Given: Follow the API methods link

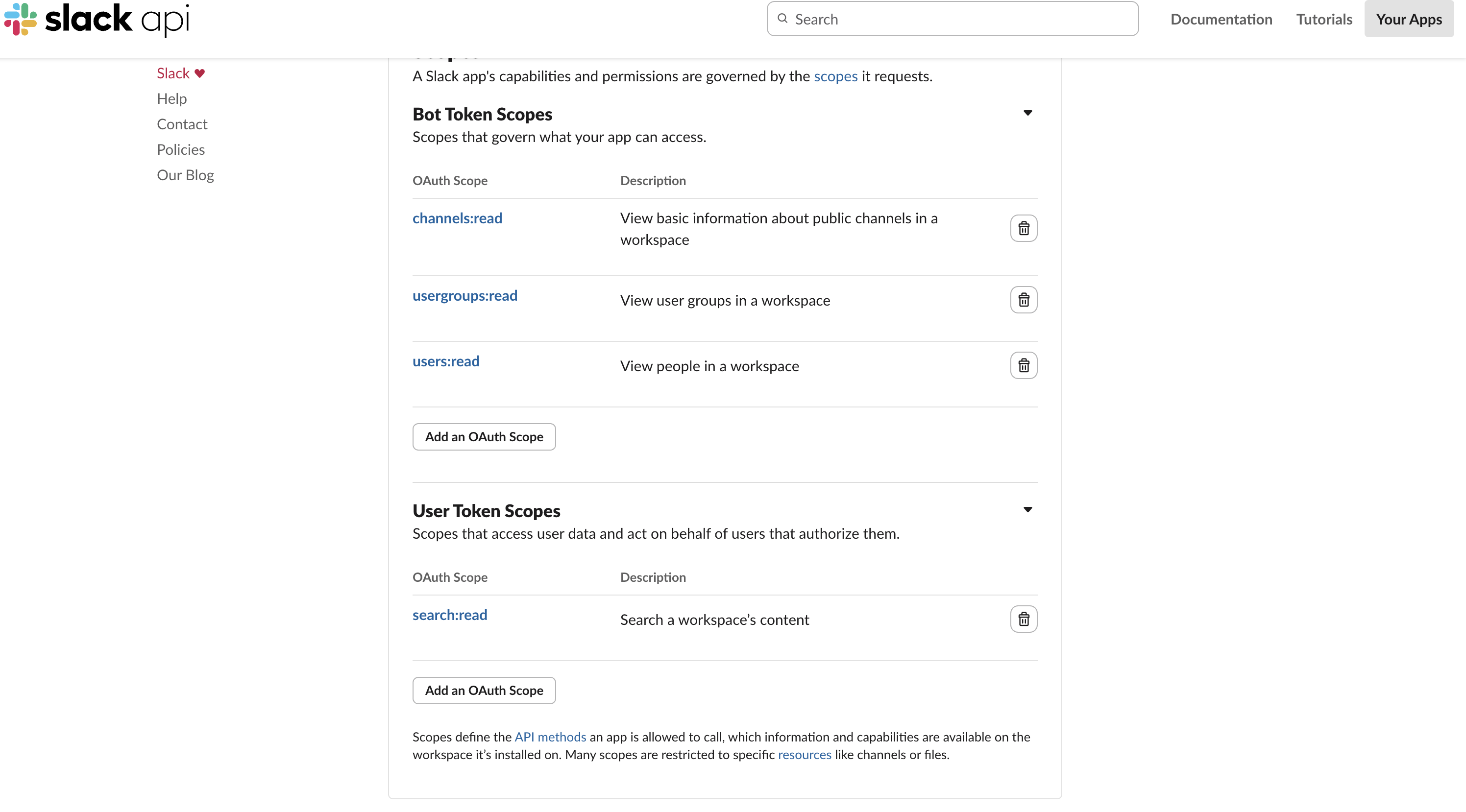Looking at the screenshot, I should pyautogui.click(x=550, y=737).
